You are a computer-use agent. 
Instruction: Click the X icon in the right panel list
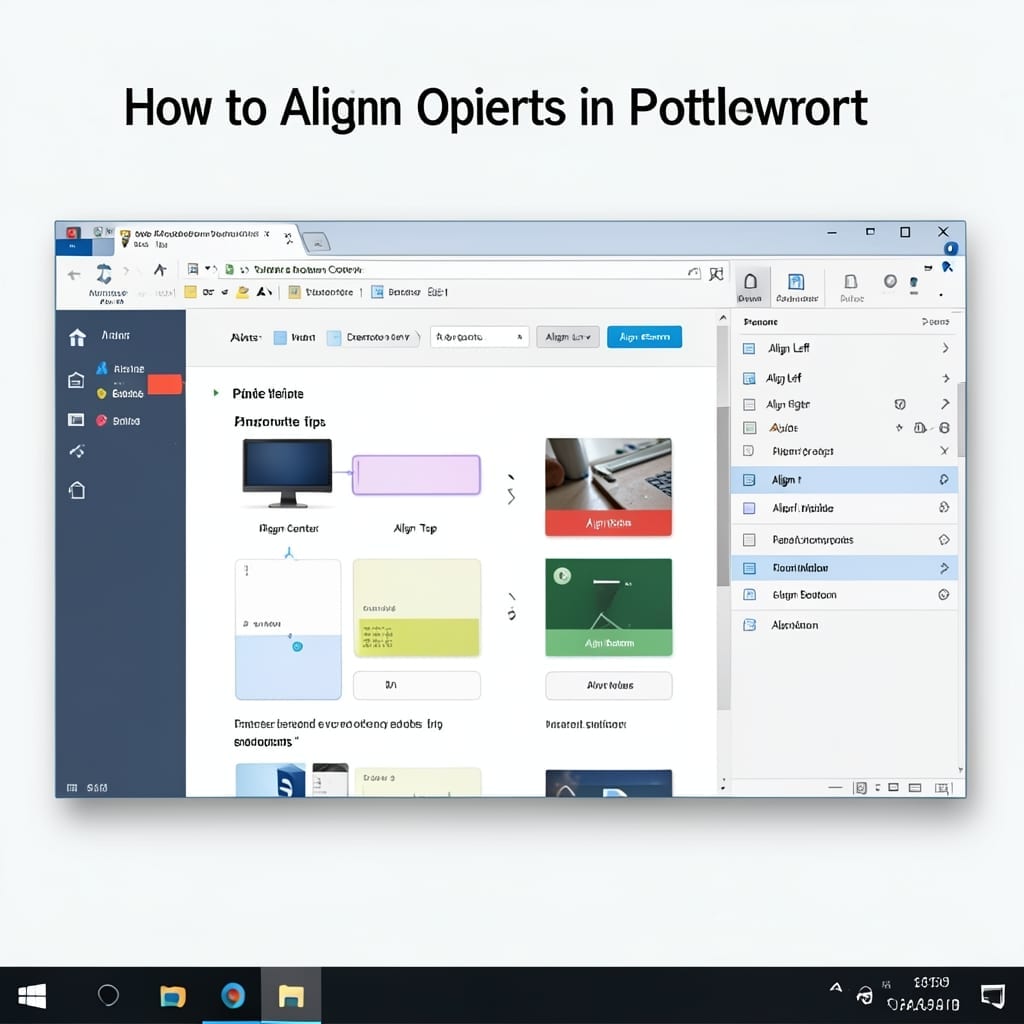[x=944, y=451]
